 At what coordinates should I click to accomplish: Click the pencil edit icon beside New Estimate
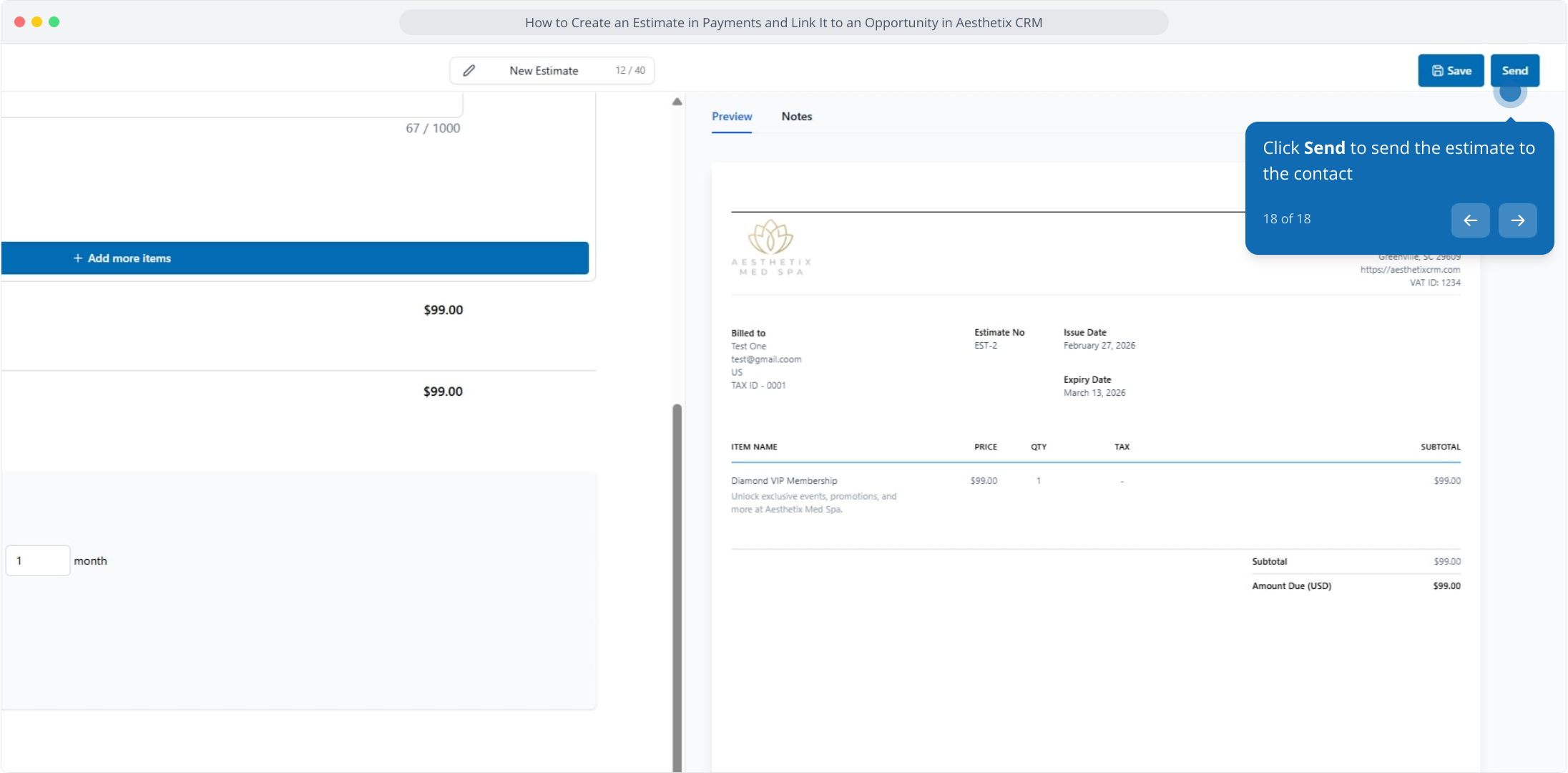(469, 70)
